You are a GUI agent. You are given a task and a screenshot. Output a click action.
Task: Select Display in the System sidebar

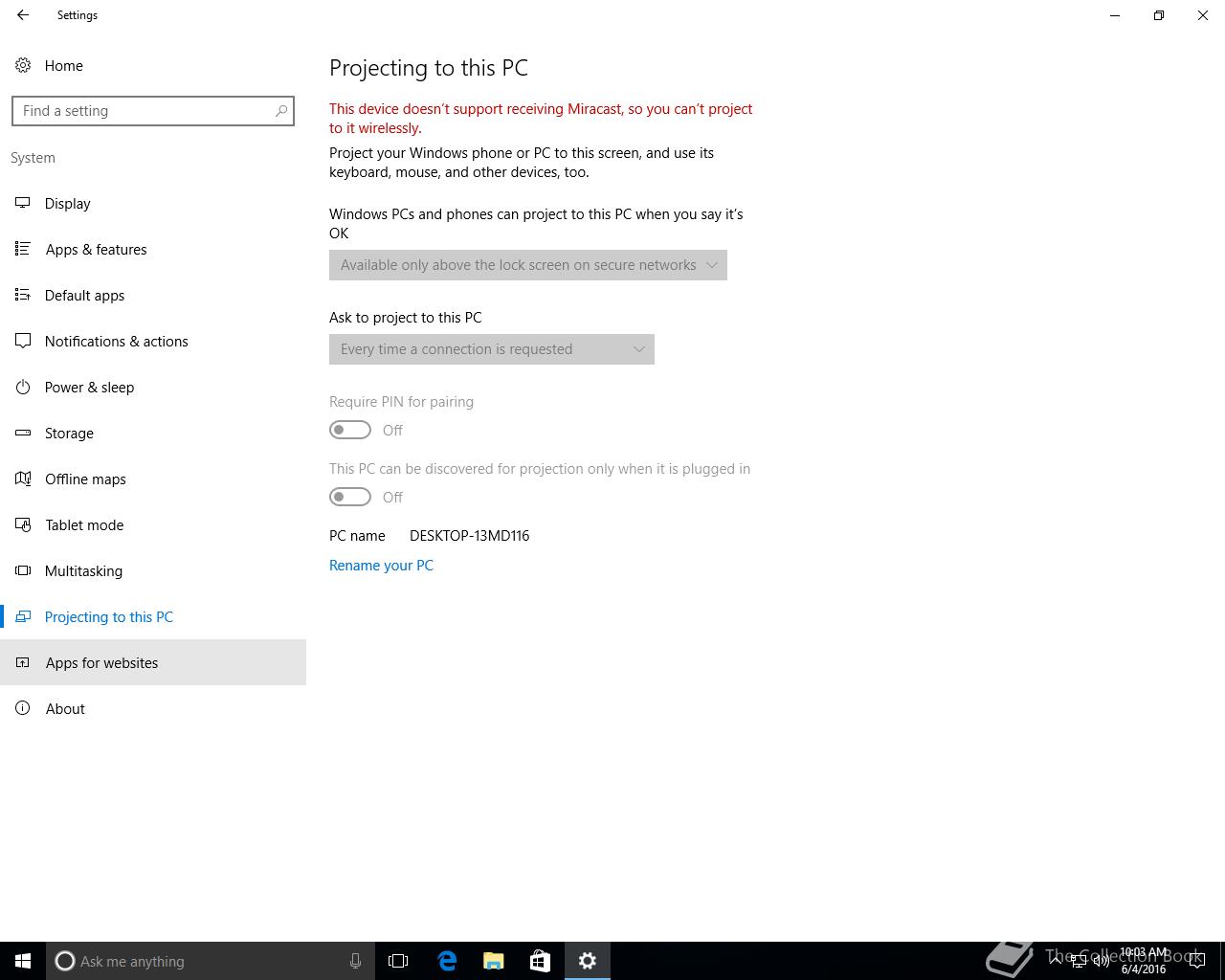(153, 203)
